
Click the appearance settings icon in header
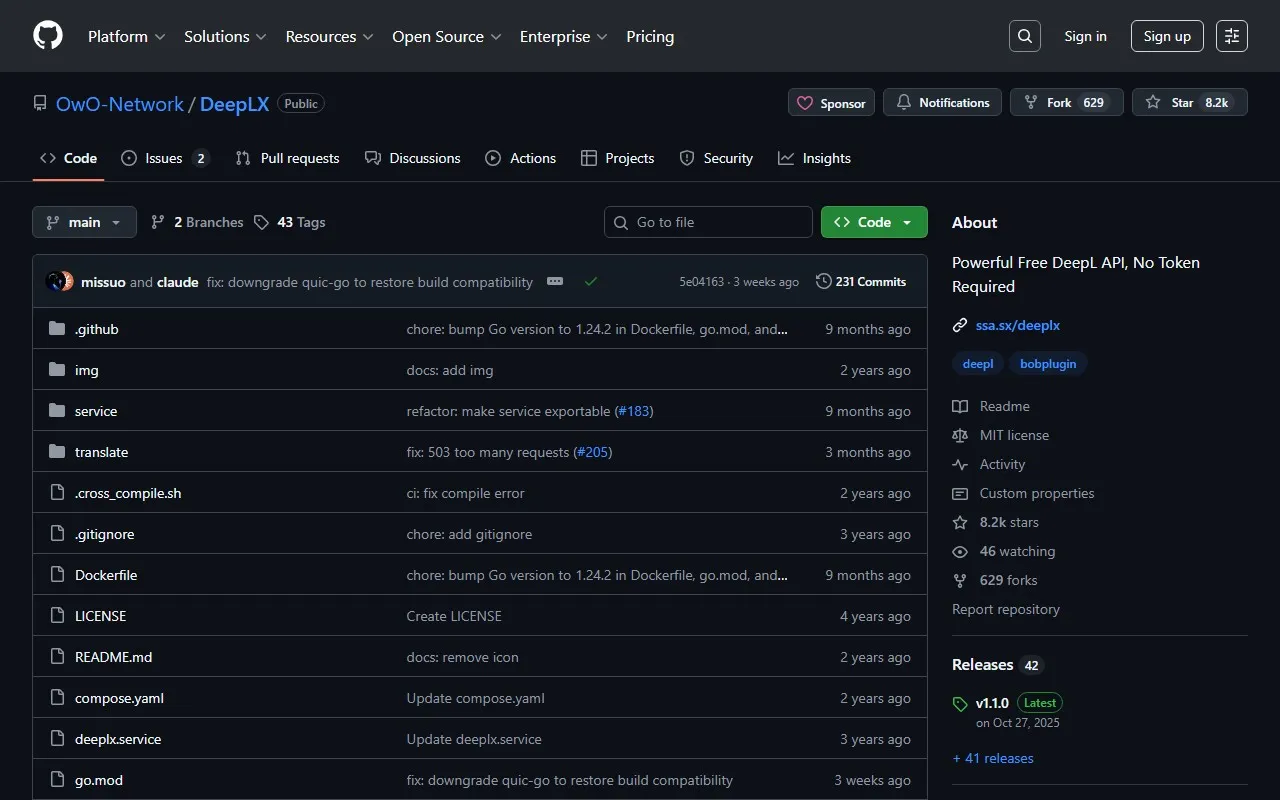coord(1231,36)
